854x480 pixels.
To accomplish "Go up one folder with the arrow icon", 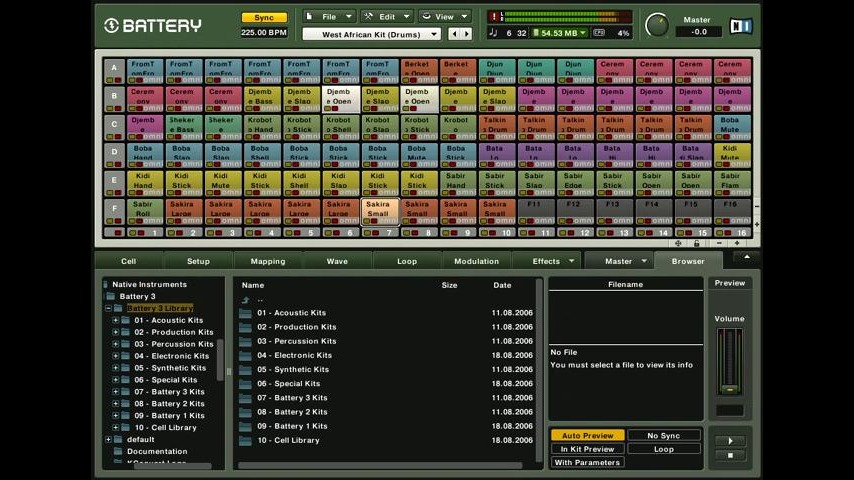I will (246, 300).
